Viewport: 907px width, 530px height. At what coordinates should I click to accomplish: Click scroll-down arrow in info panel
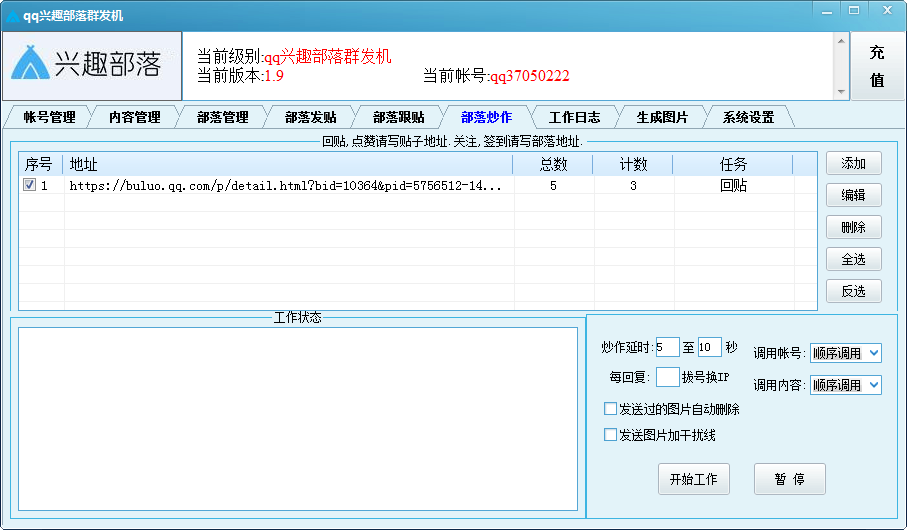pyautogui.click(x=840, y=92)
